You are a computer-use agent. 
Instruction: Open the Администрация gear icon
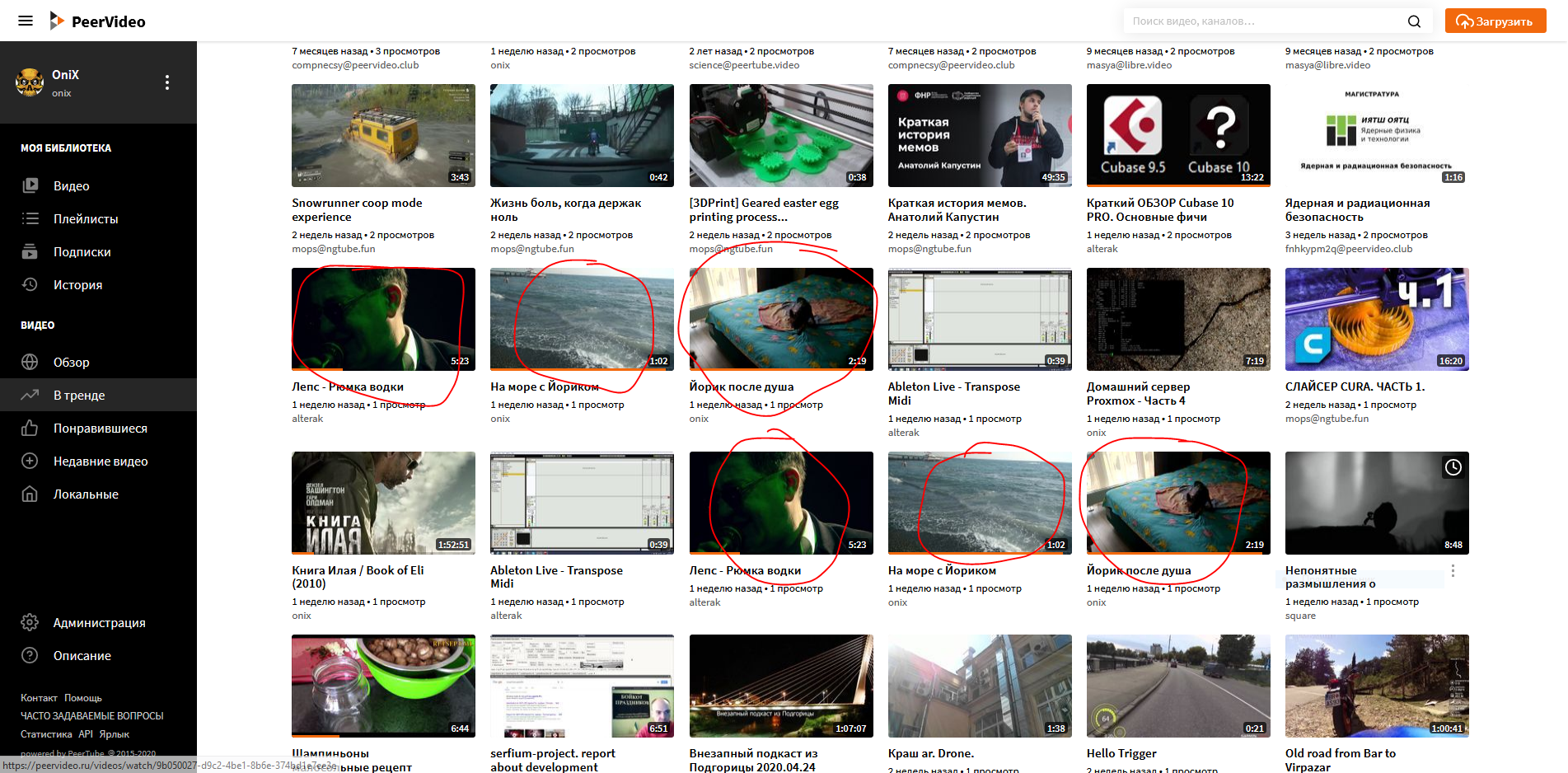point(30,623)
